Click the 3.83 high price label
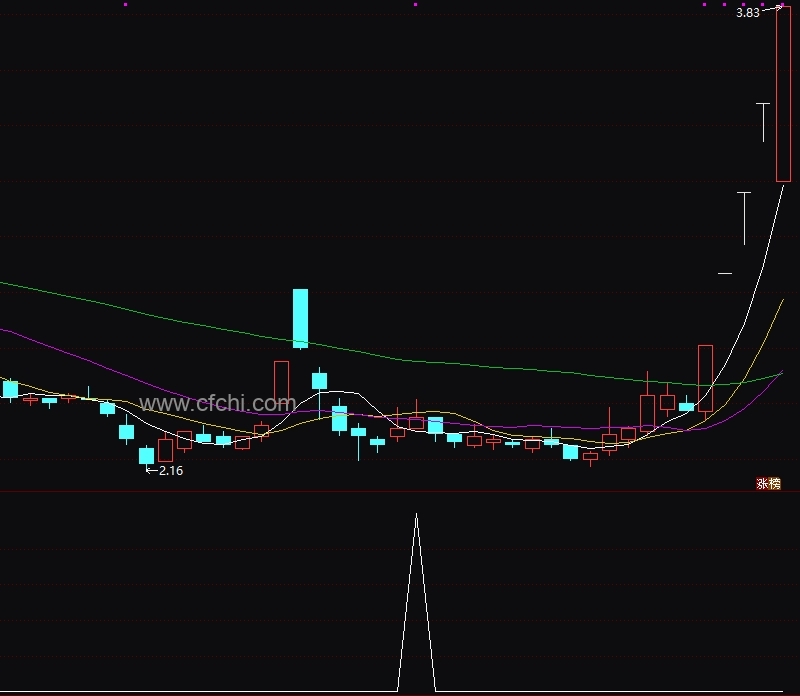Screen dimensions: 800x696 (x=747, y=13)
